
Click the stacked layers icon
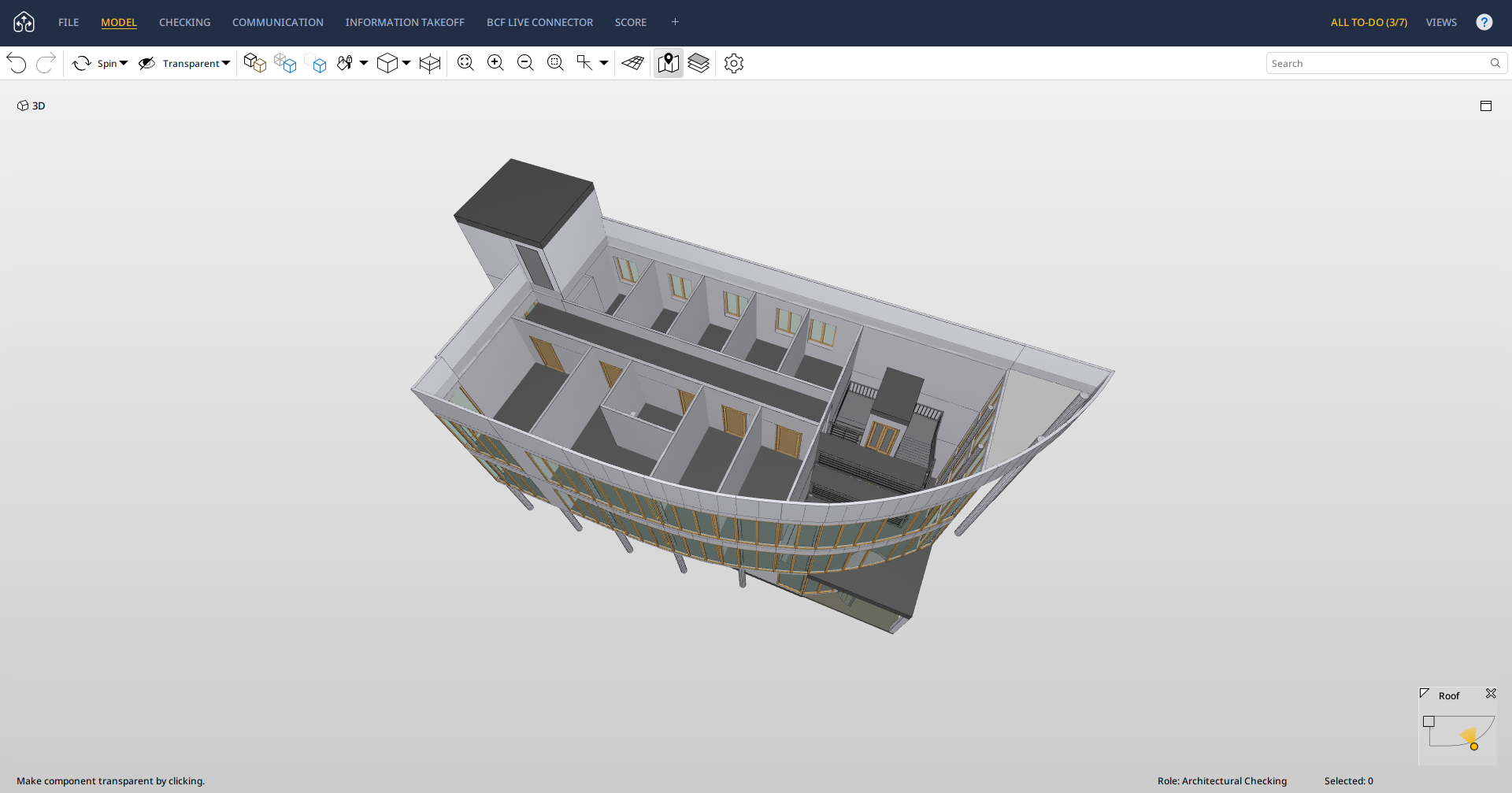click(x=699, y=63)
